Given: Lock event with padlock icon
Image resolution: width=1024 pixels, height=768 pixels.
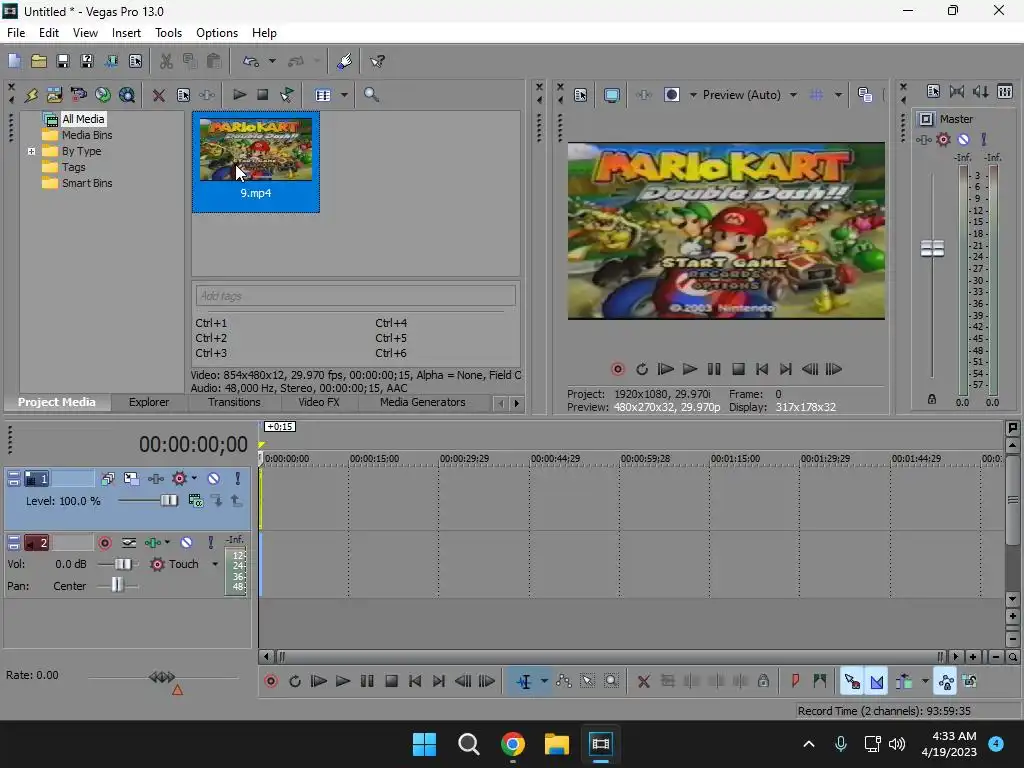Looking at the screenshot, I should [763, 681].
